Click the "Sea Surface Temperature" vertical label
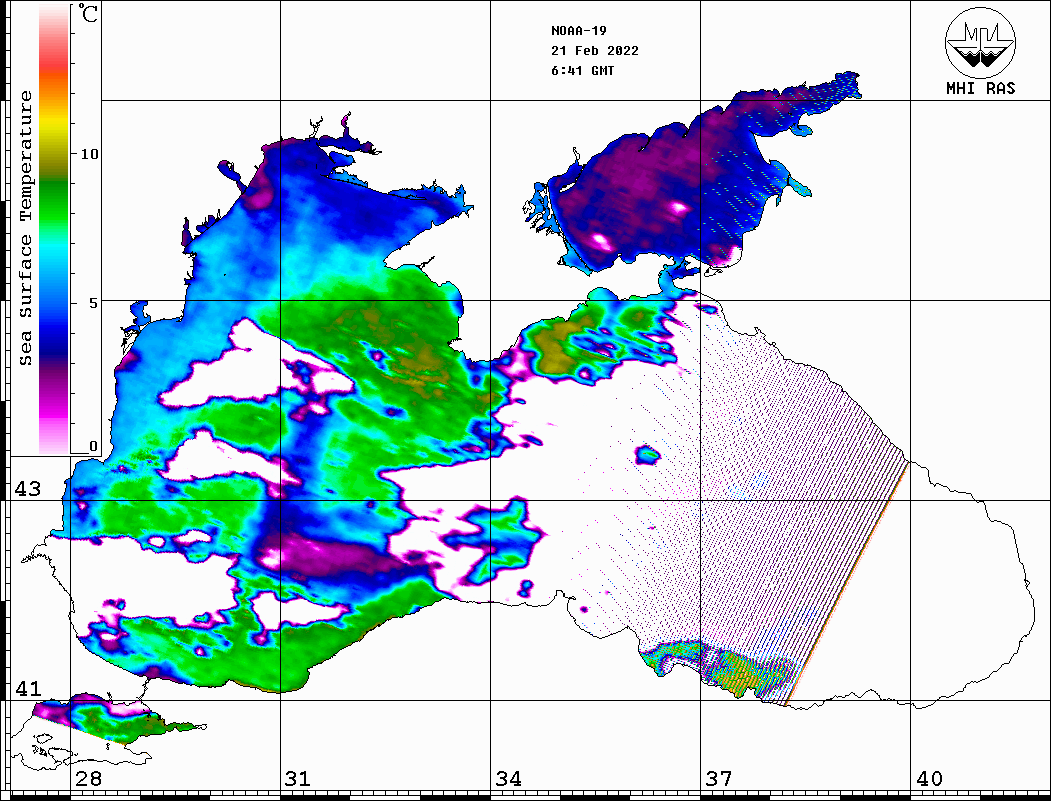Viewport: 1051px width, 801px height. (x=25, y=228)
